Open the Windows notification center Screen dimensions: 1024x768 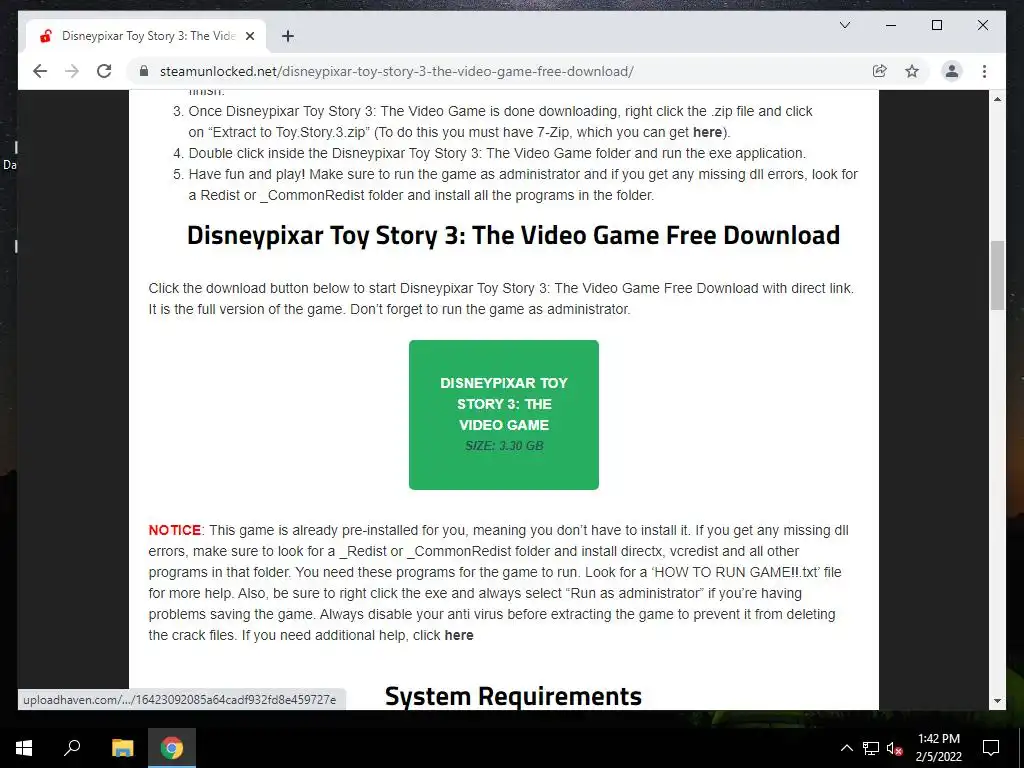tap(991, 748)
